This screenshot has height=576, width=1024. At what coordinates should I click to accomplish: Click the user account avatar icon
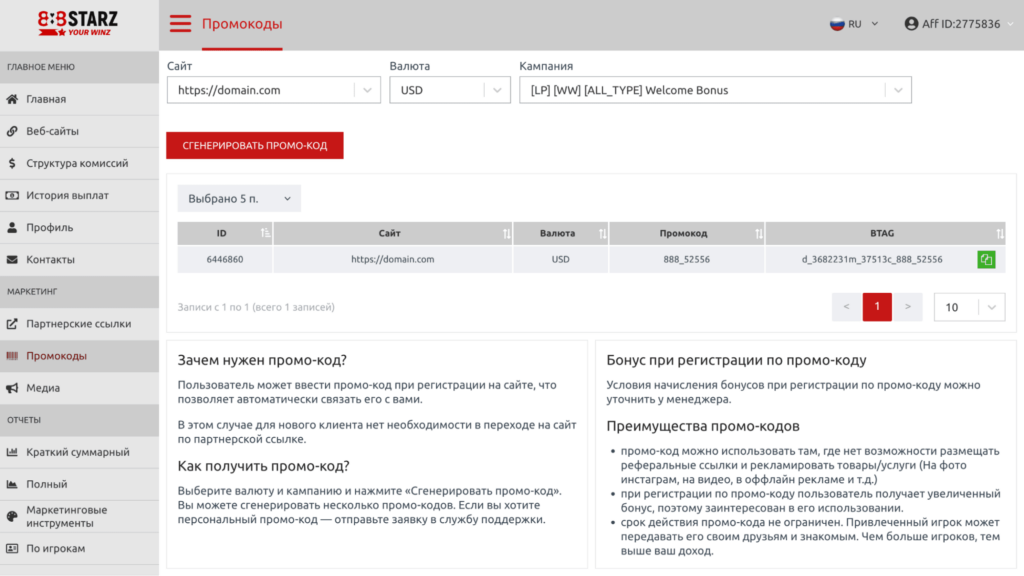point(911,24)
